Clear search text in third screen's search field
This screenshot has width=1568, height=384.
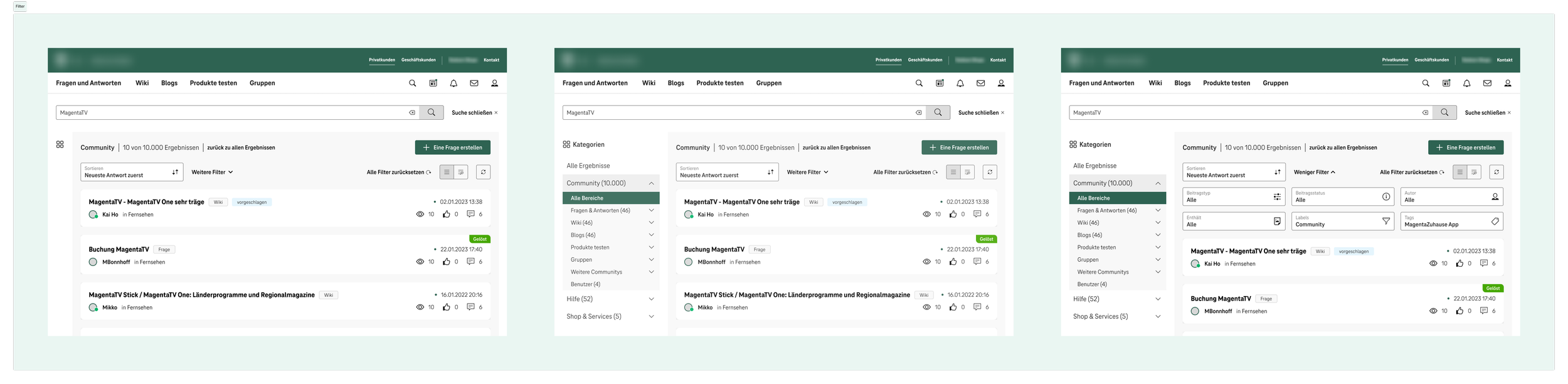(x=1426, y=113)
